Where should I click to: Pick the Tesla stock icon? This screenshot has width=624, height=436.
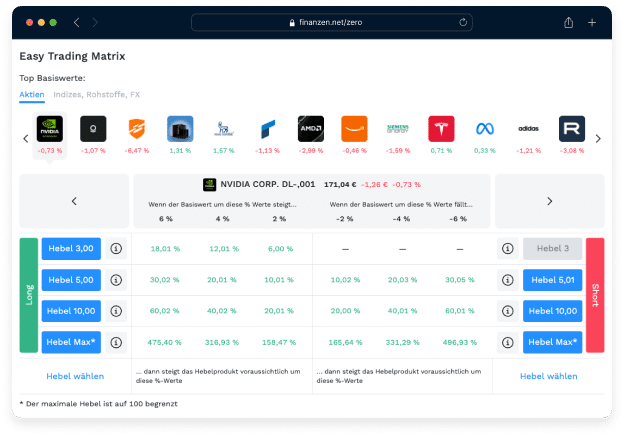click(441, 129)
